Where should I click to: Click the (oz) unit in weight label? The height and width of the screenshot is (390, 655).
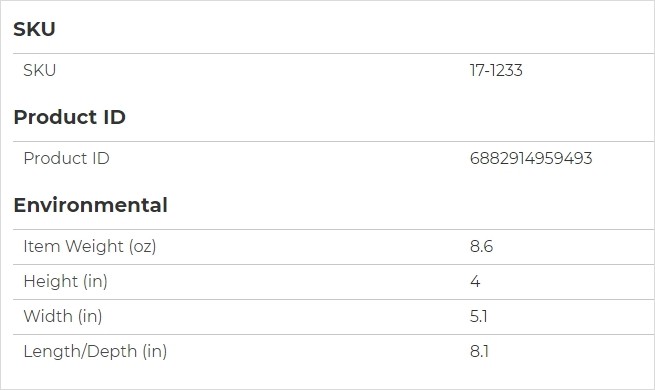142,246
